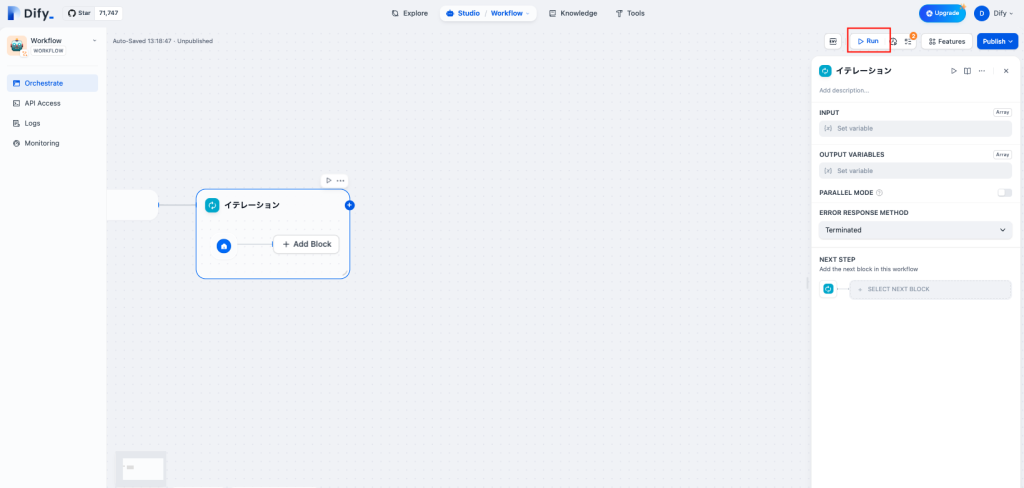The image size is (1024, 488).
Task: Toggle Parallel Mode switch
Action: pyautogui.click(x=1004, y=193)
